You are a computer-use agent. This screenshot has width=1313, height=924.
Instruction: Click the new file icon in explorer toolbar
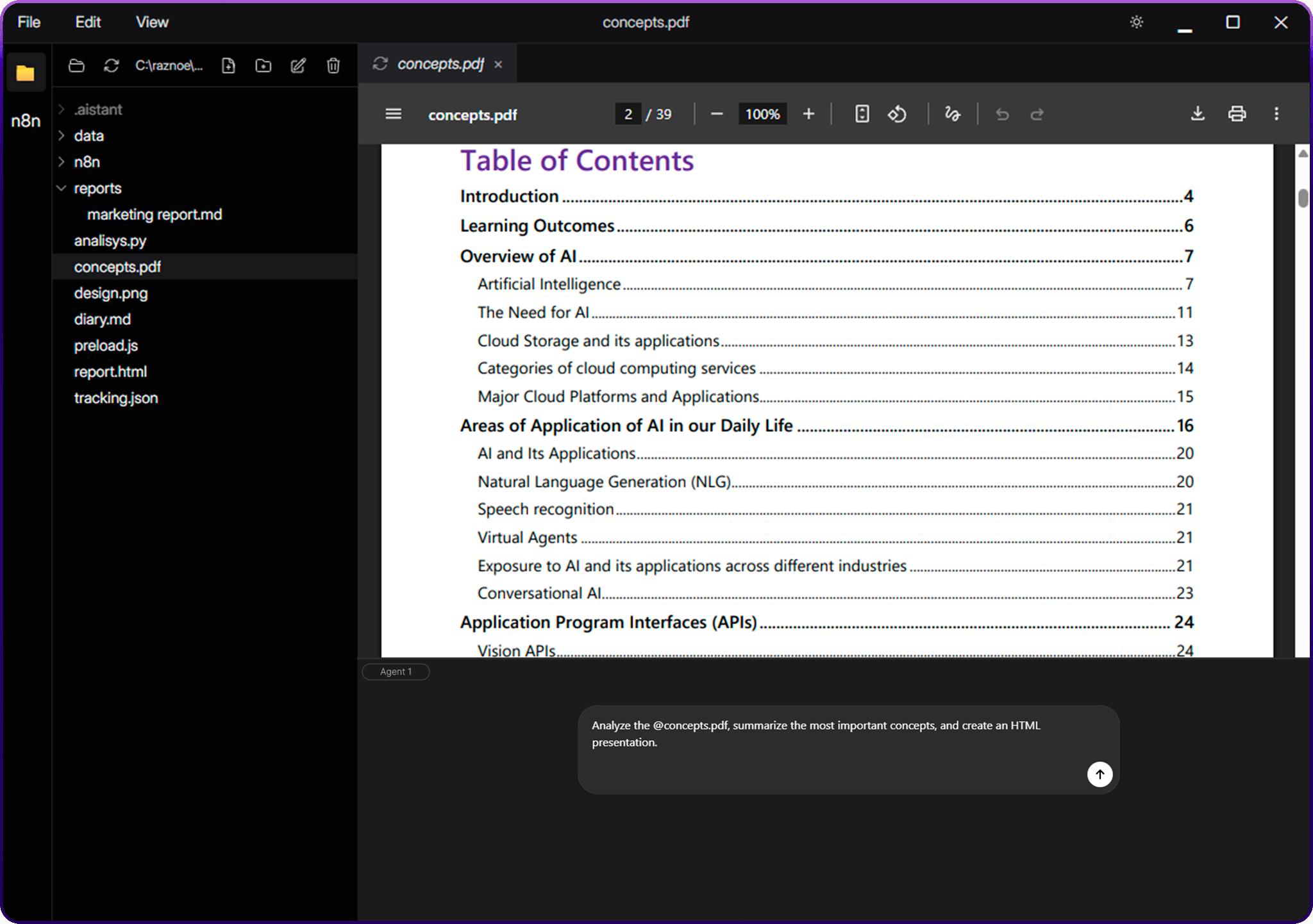[x=228, y=65]
